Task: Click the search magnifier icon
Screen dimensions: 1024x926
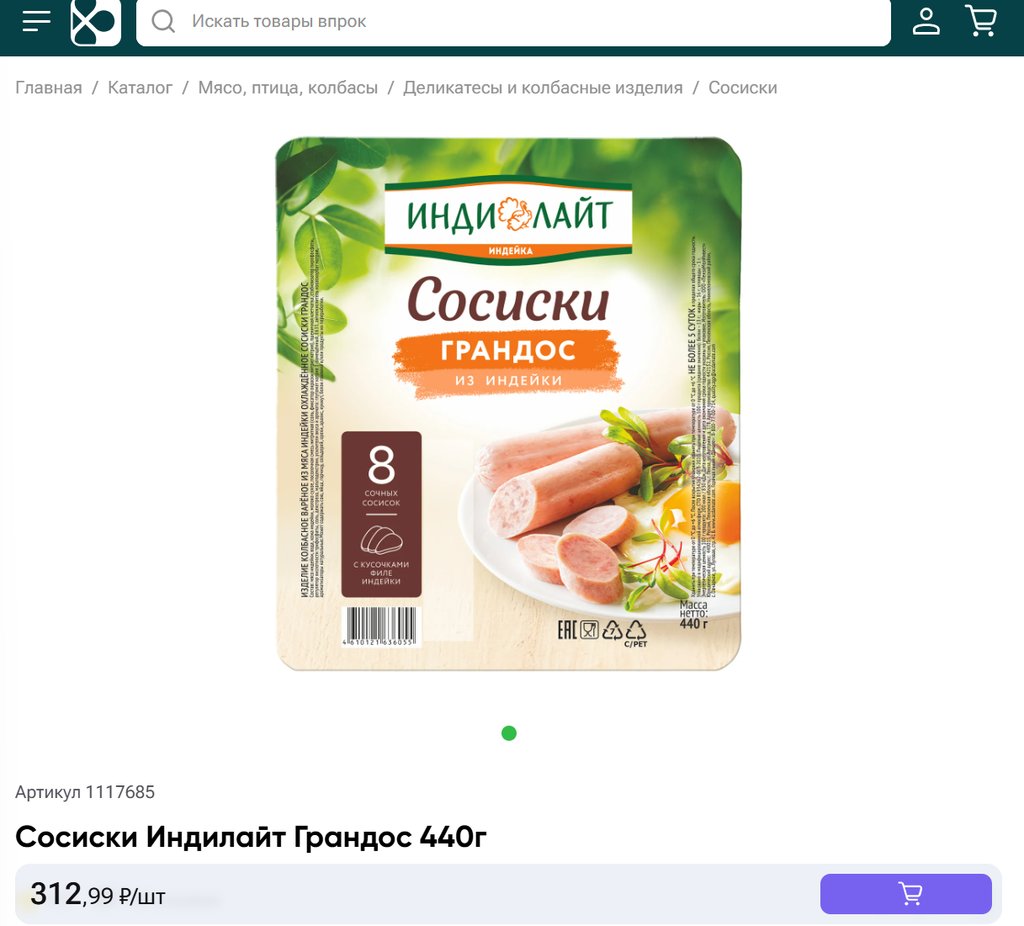Action: click(x=163, y=22)
